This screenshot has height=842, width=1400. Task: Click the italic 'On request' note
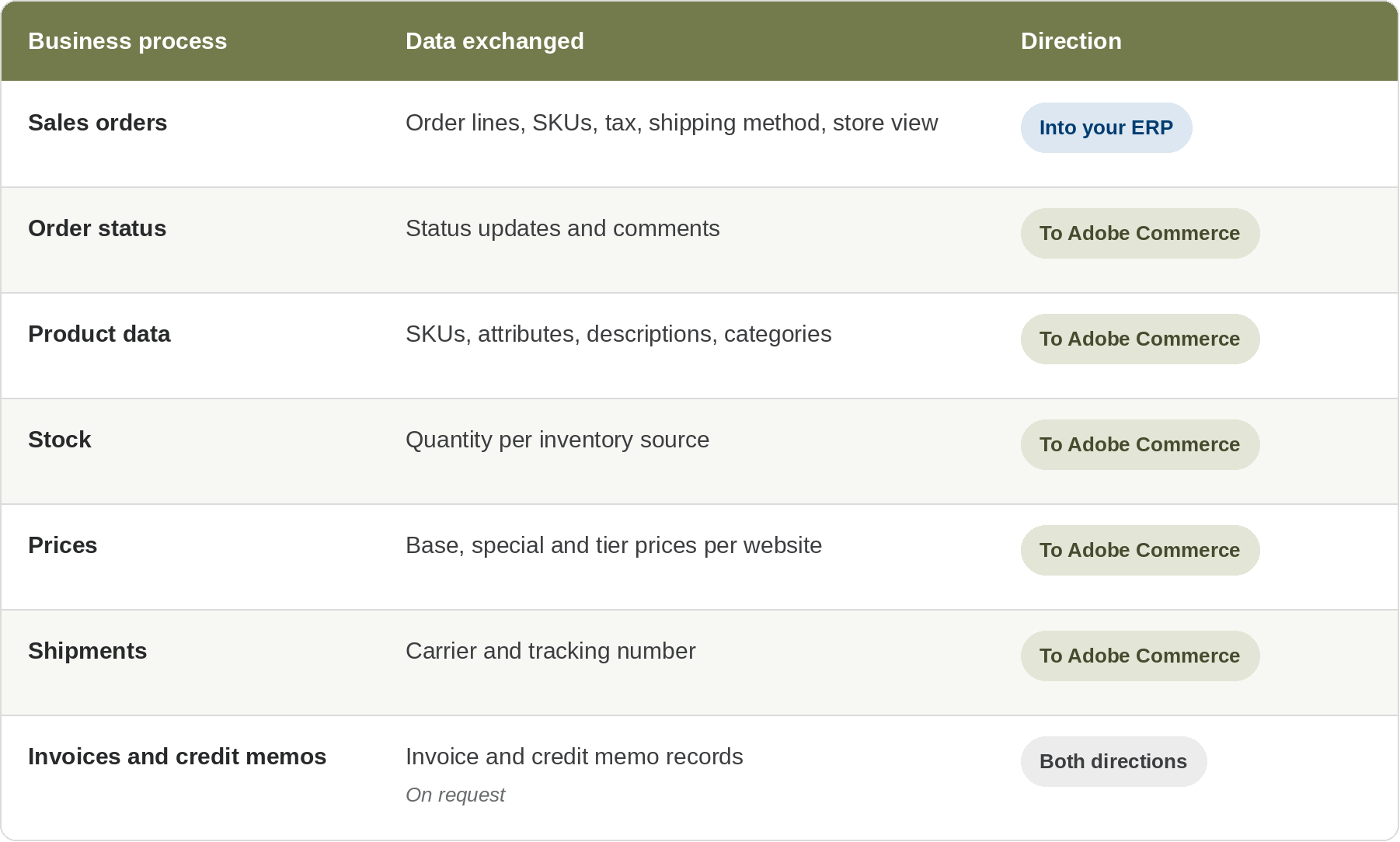tap(455, 795)
